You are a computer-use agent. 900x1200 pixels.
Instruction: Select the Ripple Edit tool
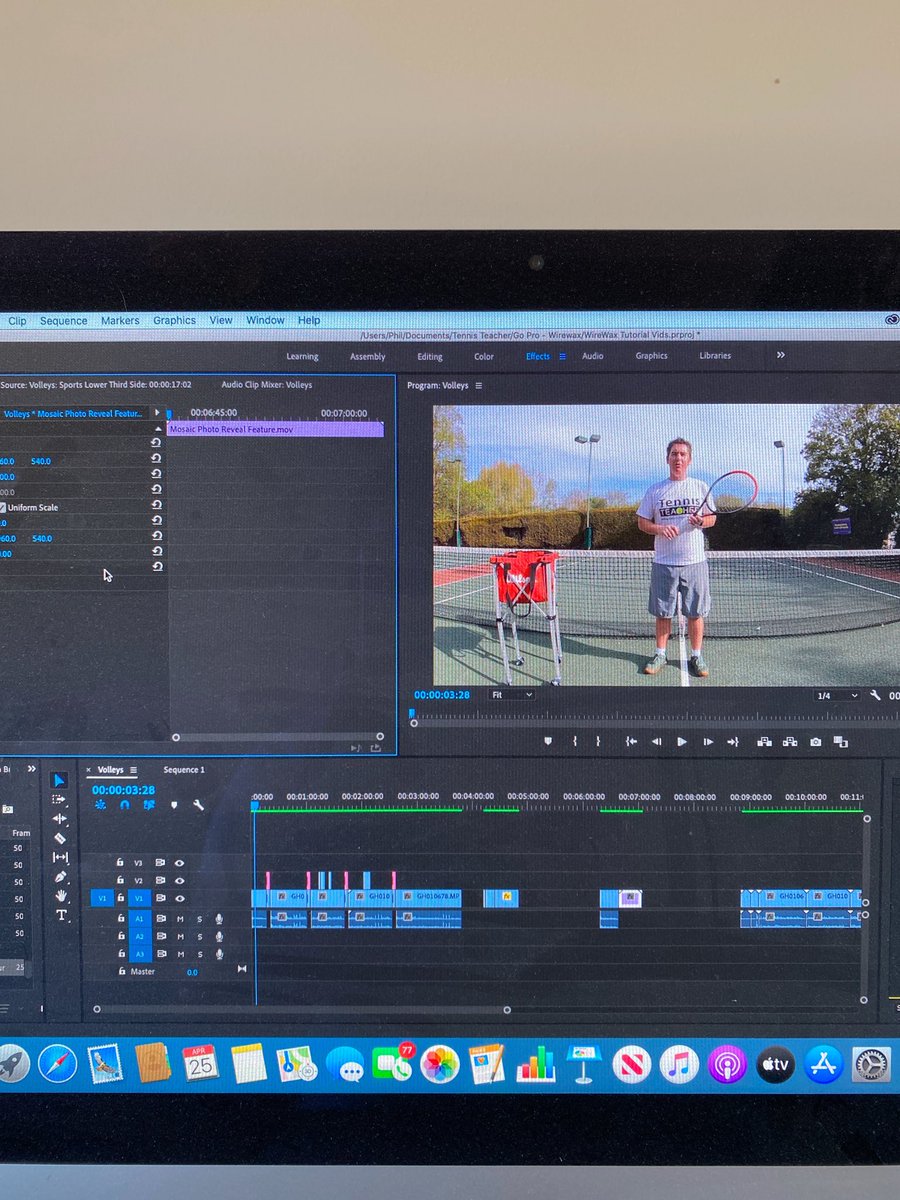59,819
